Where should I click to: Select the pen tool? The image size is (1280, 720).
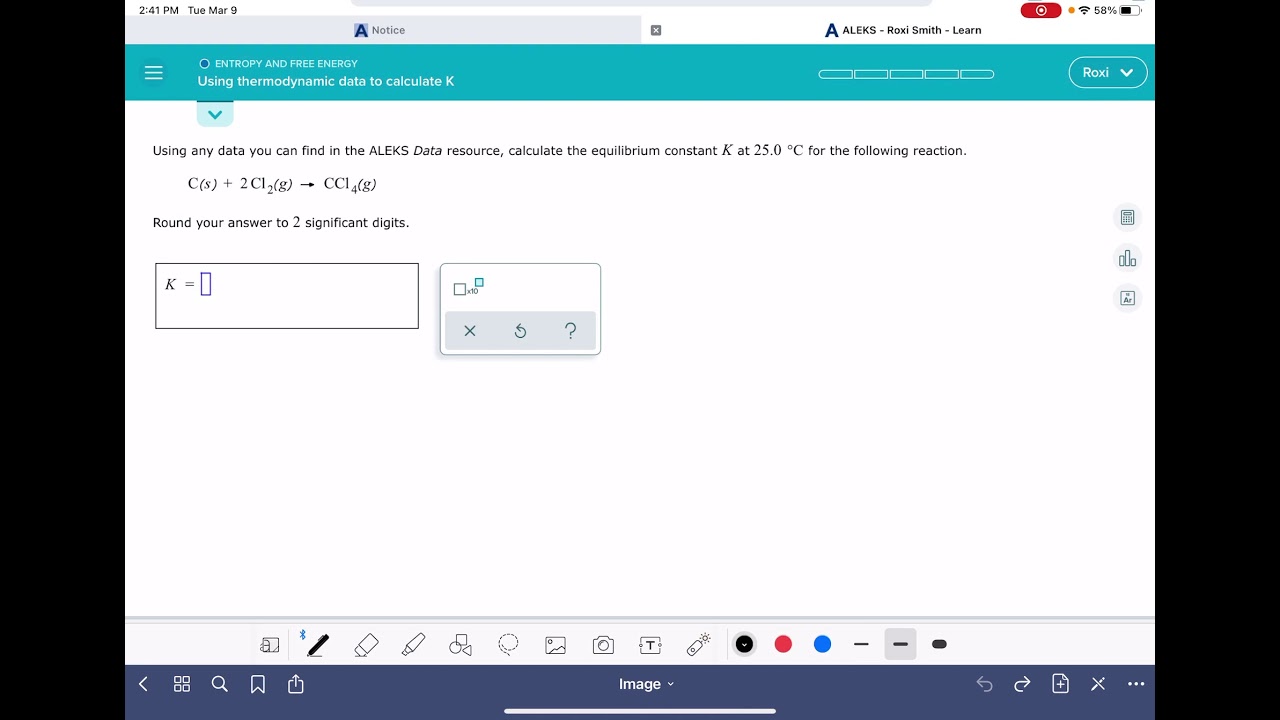click(x=318, y=645)
